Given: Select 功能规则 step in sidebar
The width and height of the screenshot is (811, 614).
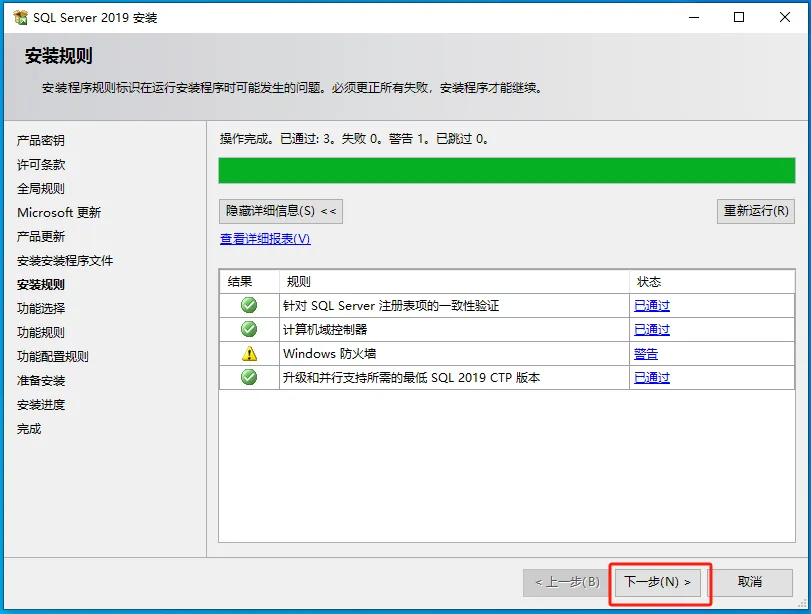Looking at the screenshot, I should (x=41, y=333).
